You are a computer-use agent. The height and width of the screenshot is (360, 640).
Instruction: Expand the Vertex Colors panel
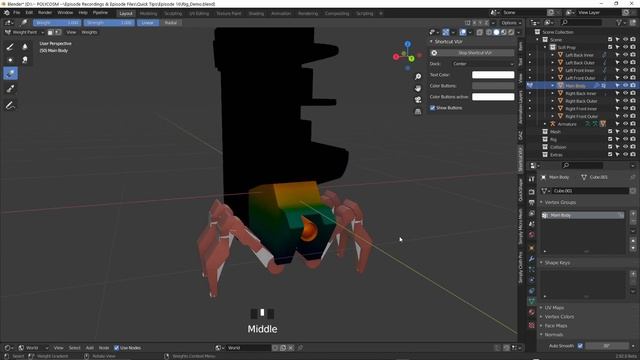[x=542, y=316]
